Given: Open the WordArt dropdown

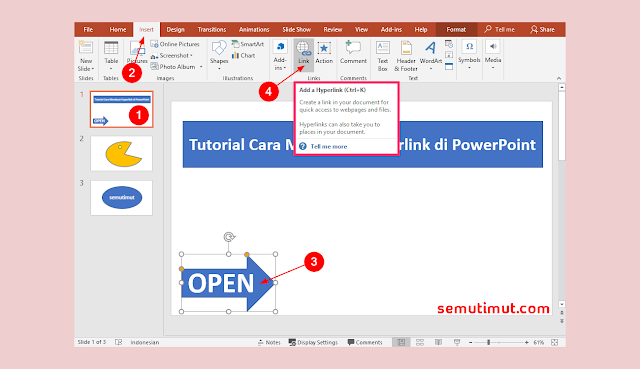Looking at the screenshot, I should point(431,55).
